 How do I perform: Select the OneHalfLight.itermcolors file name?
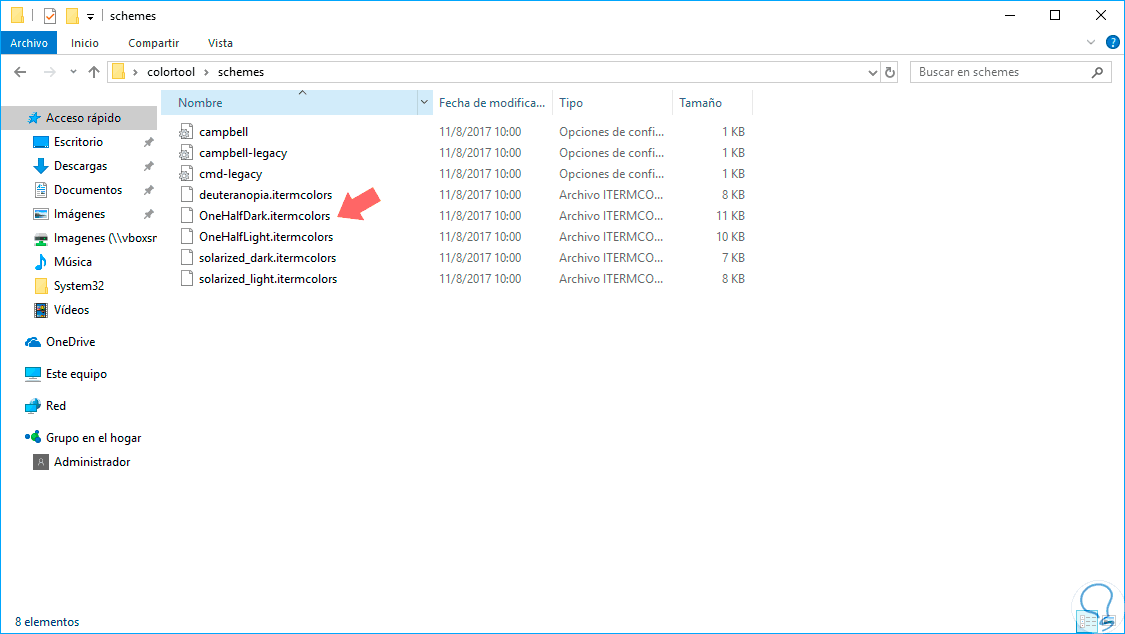click(266, 237)
